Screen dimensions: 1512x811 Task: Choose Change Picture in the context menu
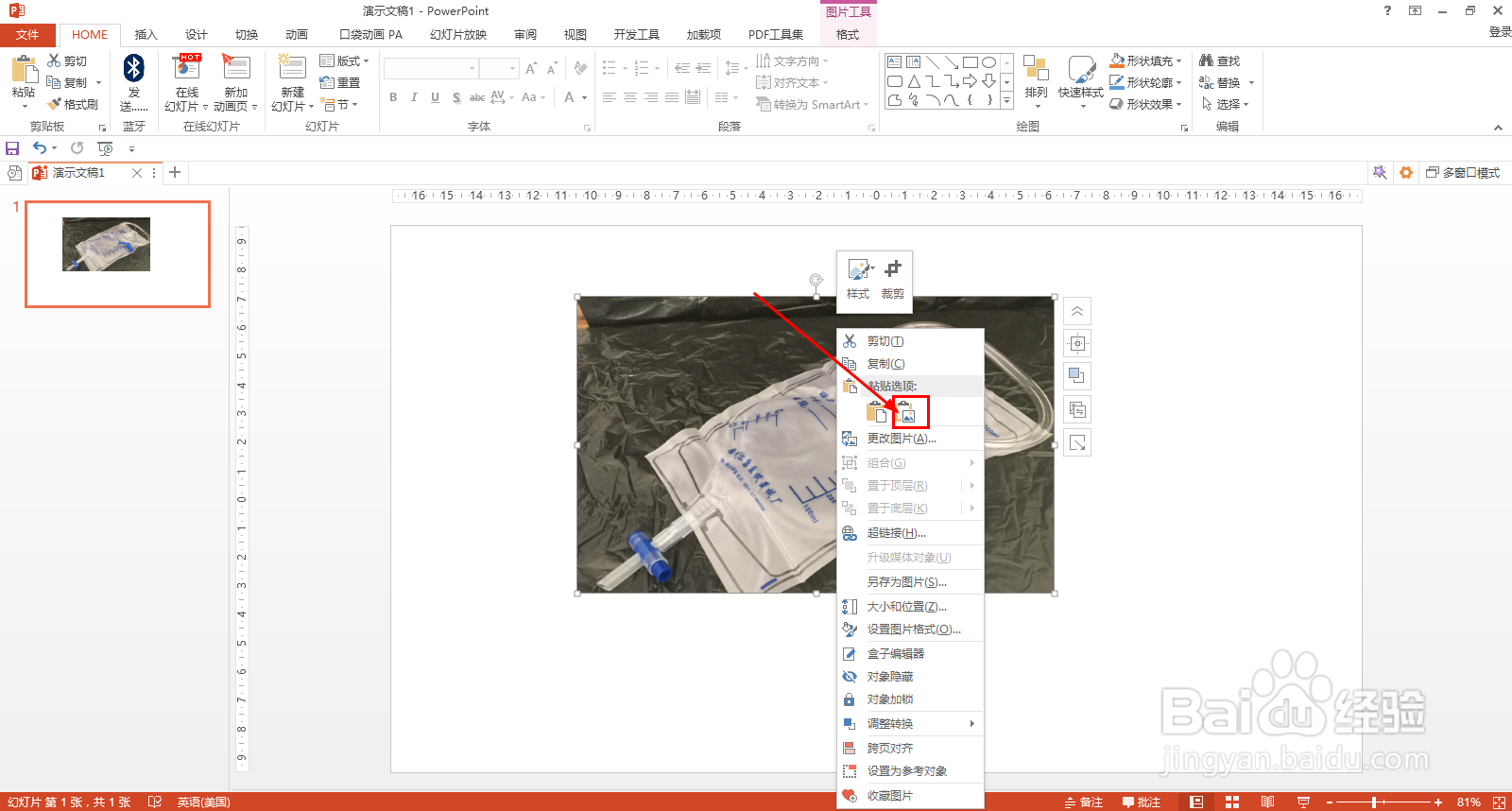click(910, 439)
